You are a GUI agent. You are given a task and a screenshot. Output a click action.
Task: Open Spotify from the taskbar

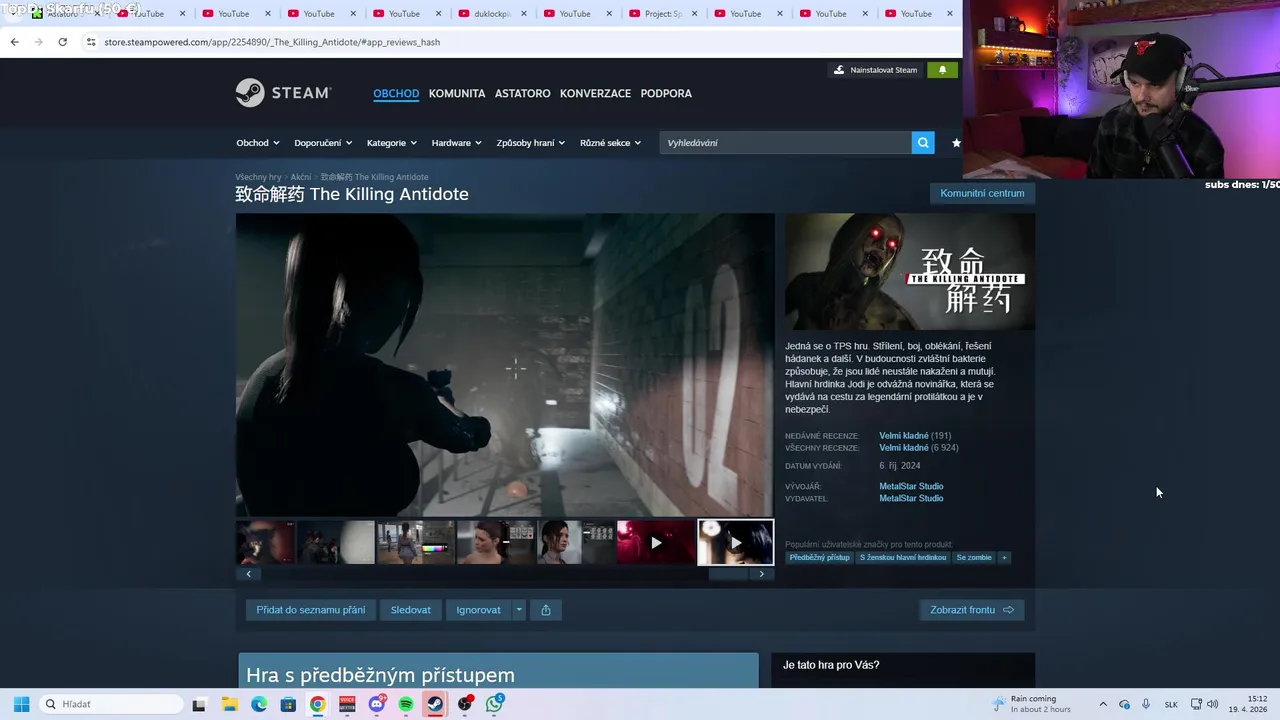tap(406, 704)
